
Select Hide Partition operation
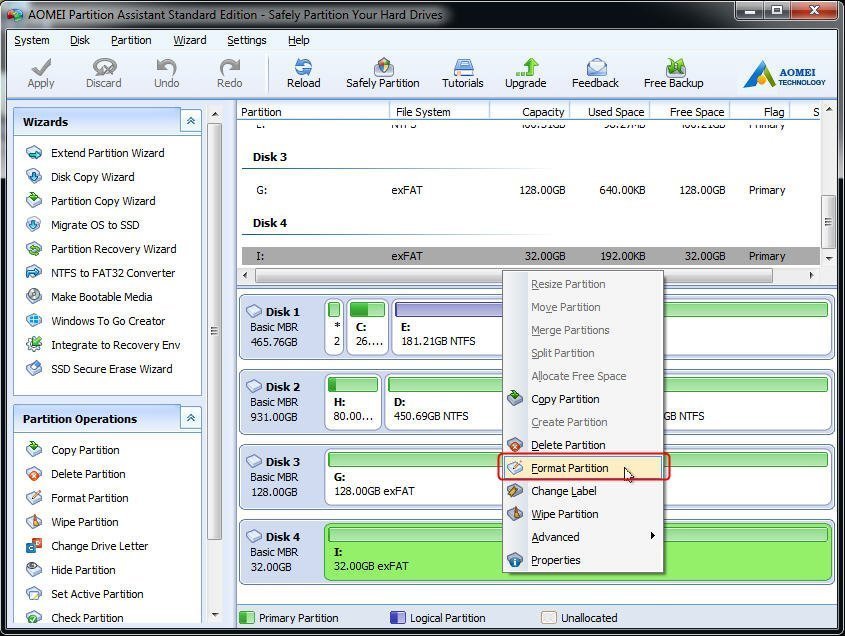[71, 570]
